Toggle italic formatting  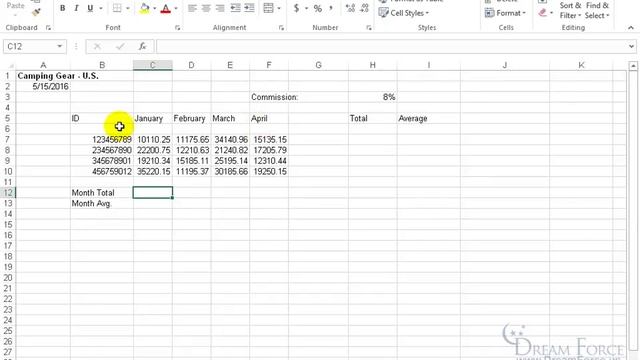click(76, 8)
